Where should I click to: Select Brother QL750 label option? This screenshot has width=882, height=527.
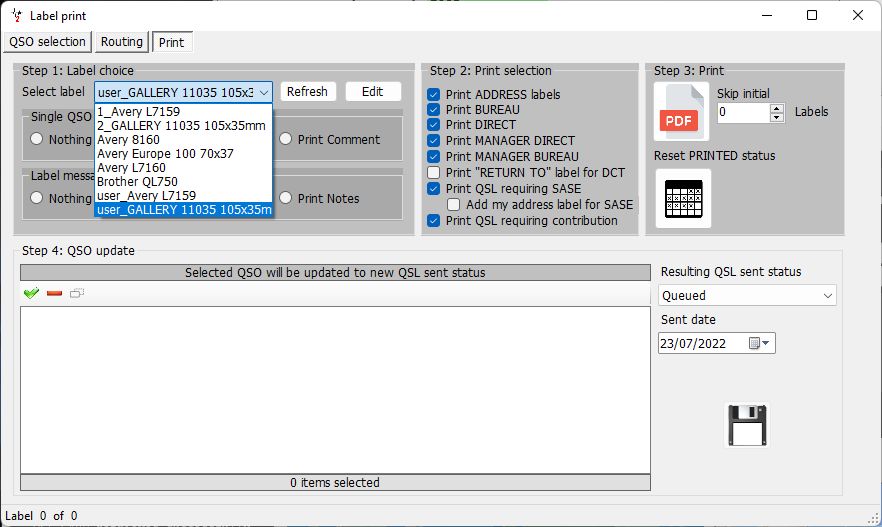(x=183, y=182)
